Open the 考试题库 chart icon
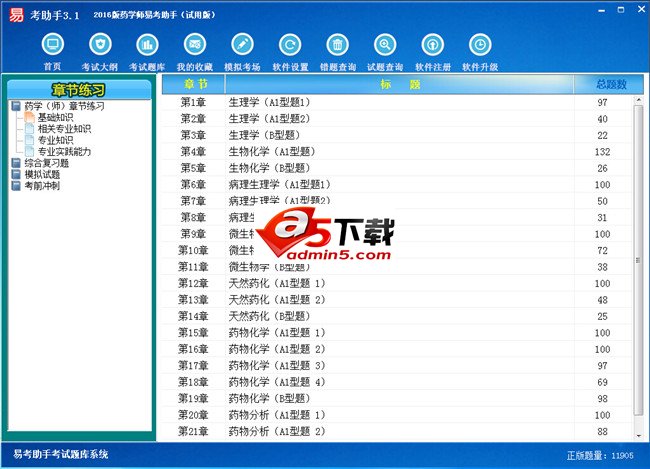Image resolution: width=650 pixels, height=469 pixels. click(147, 44)
